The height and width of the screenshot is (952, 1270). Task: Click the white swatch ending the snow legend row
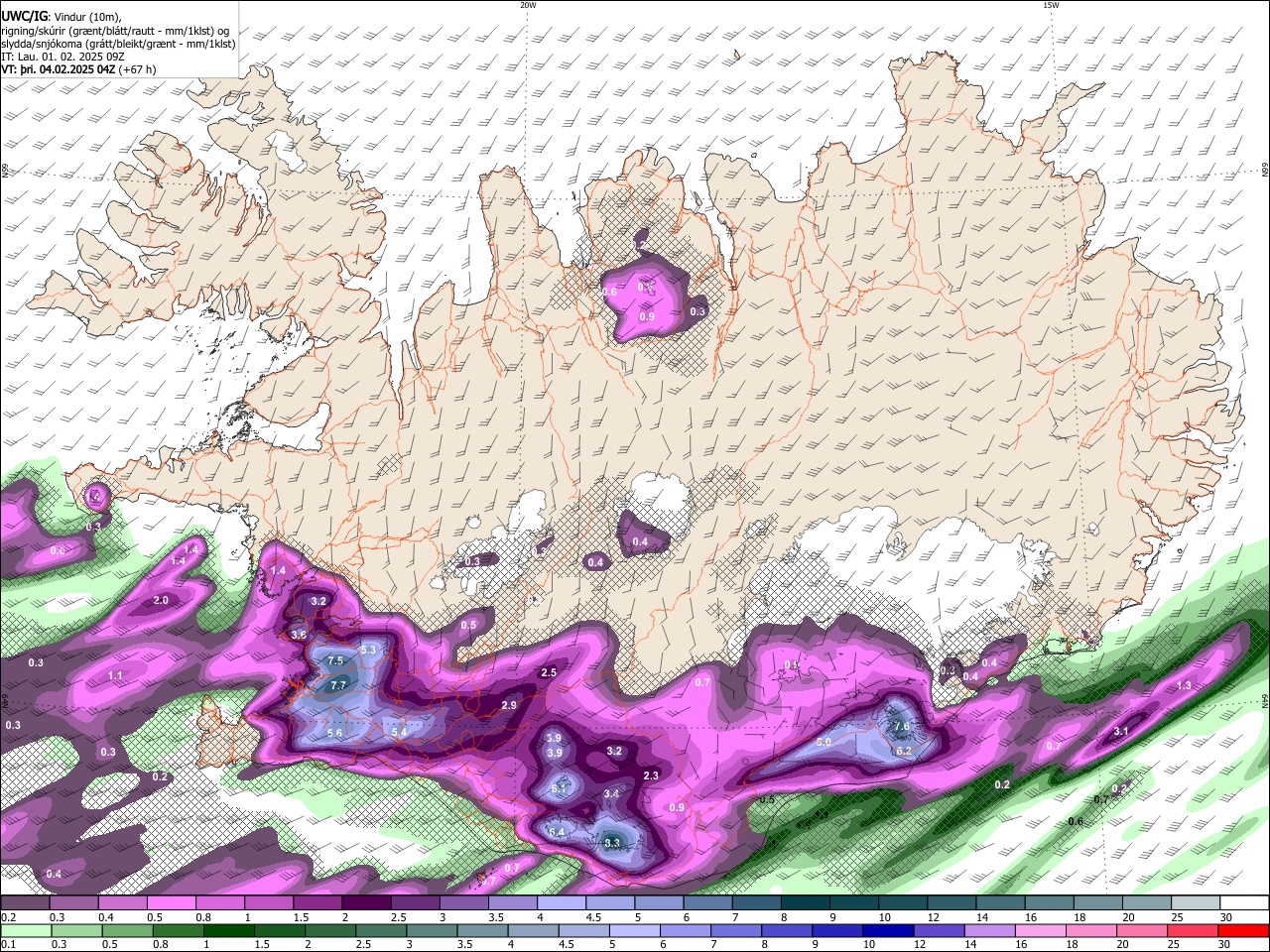[1243, 903]
